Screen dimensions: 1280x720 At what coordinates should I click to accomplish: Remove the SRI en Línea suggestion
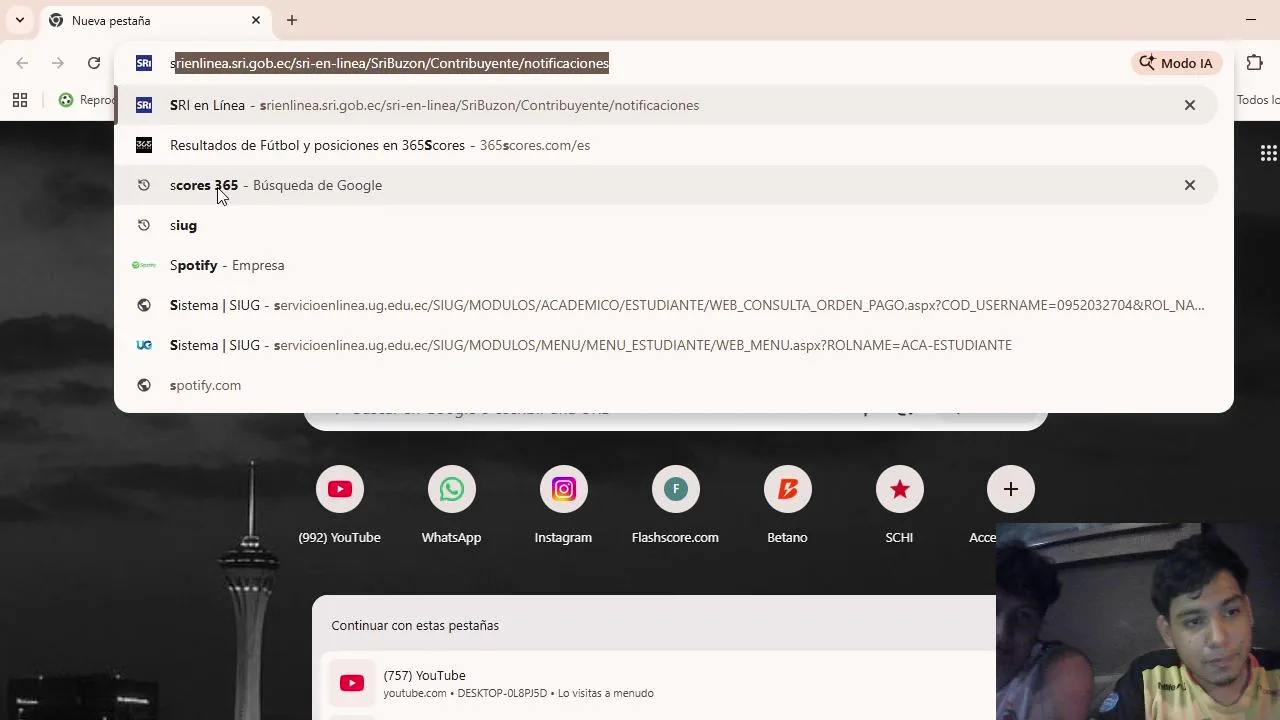point(1190,105)
